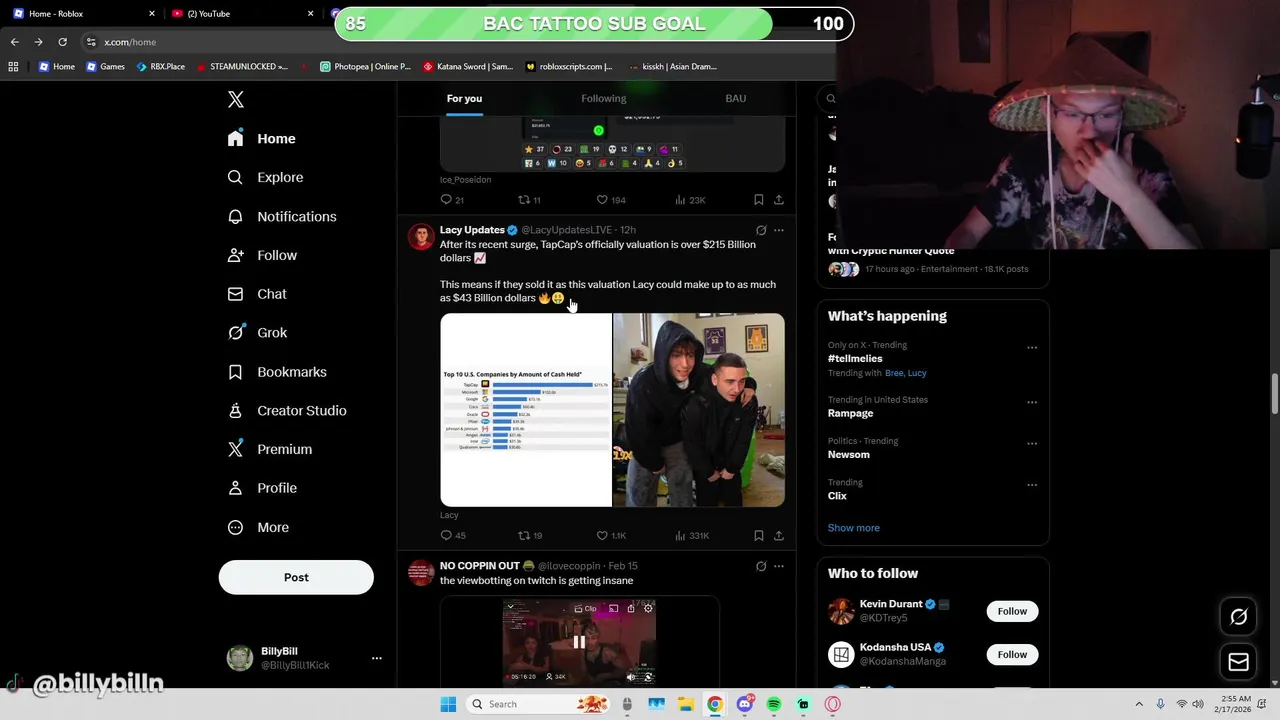Image resolution: width=1280 pixels, height=720 pixels.
Task: Open options for Rampage trend
Action: 1032,402
